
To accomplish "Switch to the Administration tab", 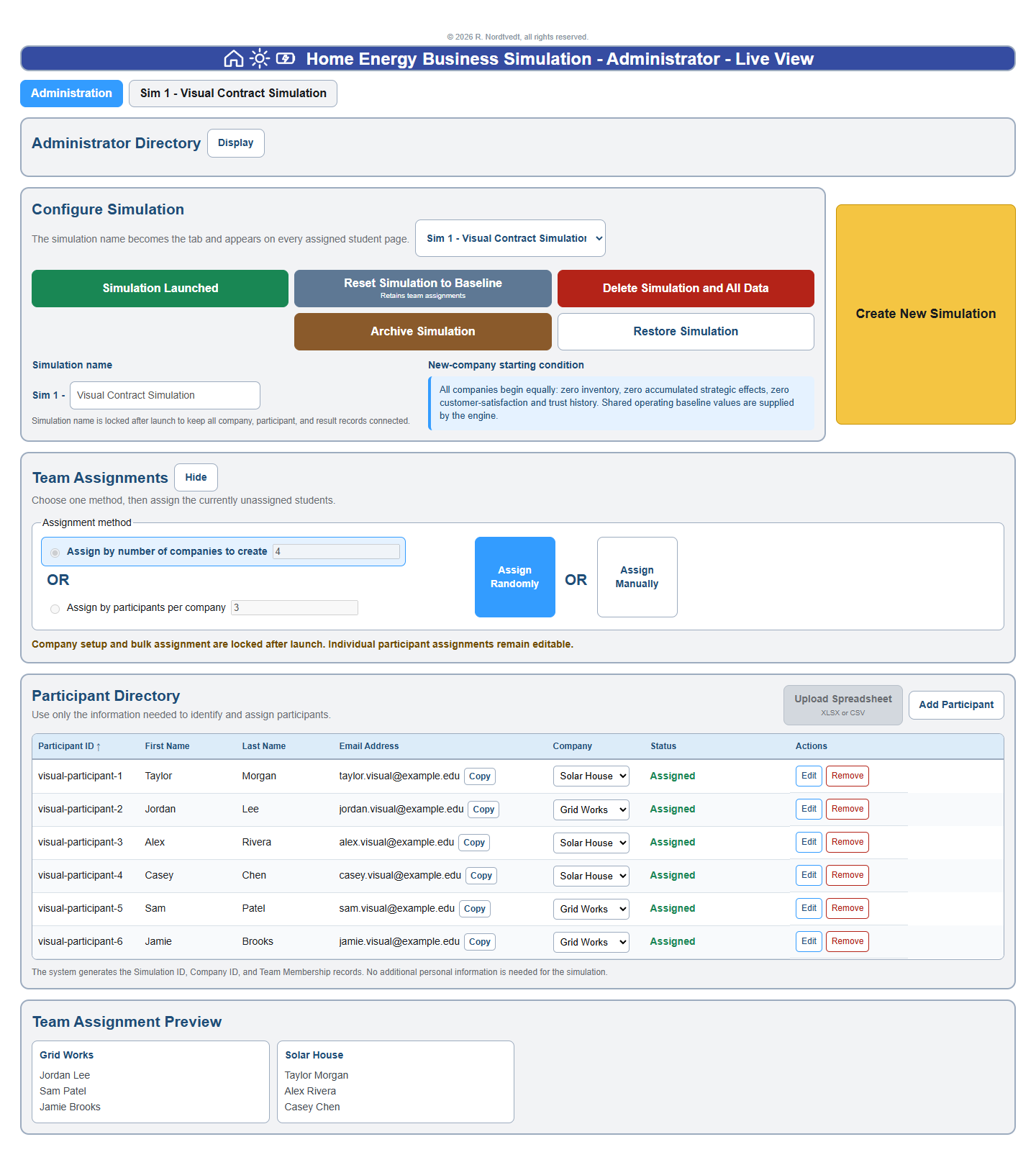I will 71,94.
